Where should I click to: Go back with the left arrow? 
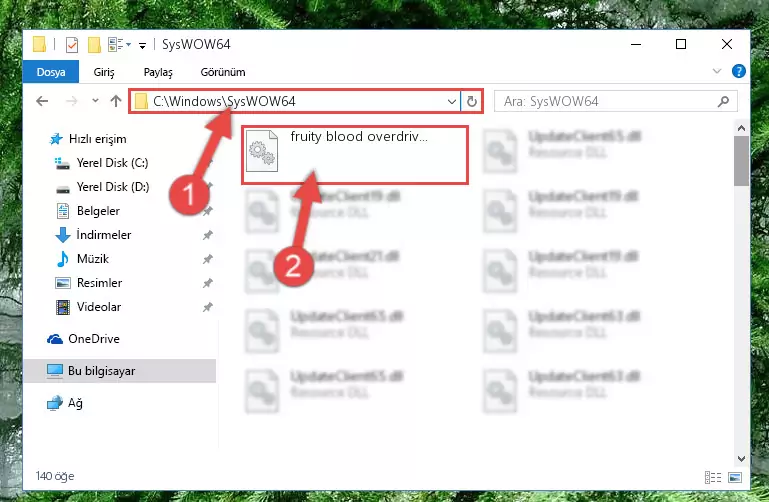pos(42,101)
